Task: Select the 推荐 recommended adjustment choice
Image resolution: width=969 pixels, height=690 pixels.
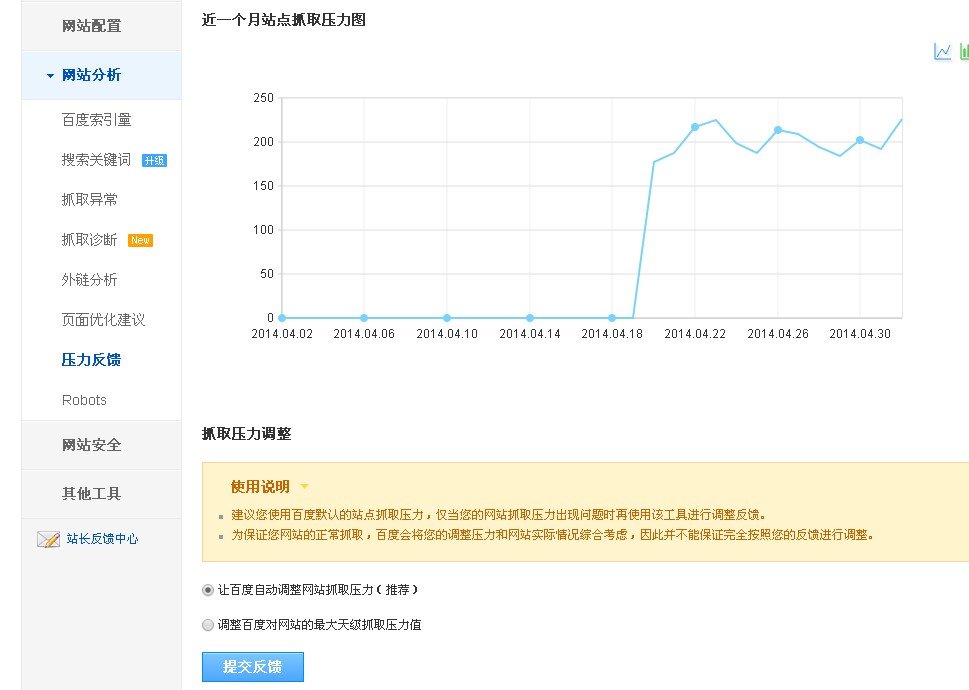Action: 398,590
